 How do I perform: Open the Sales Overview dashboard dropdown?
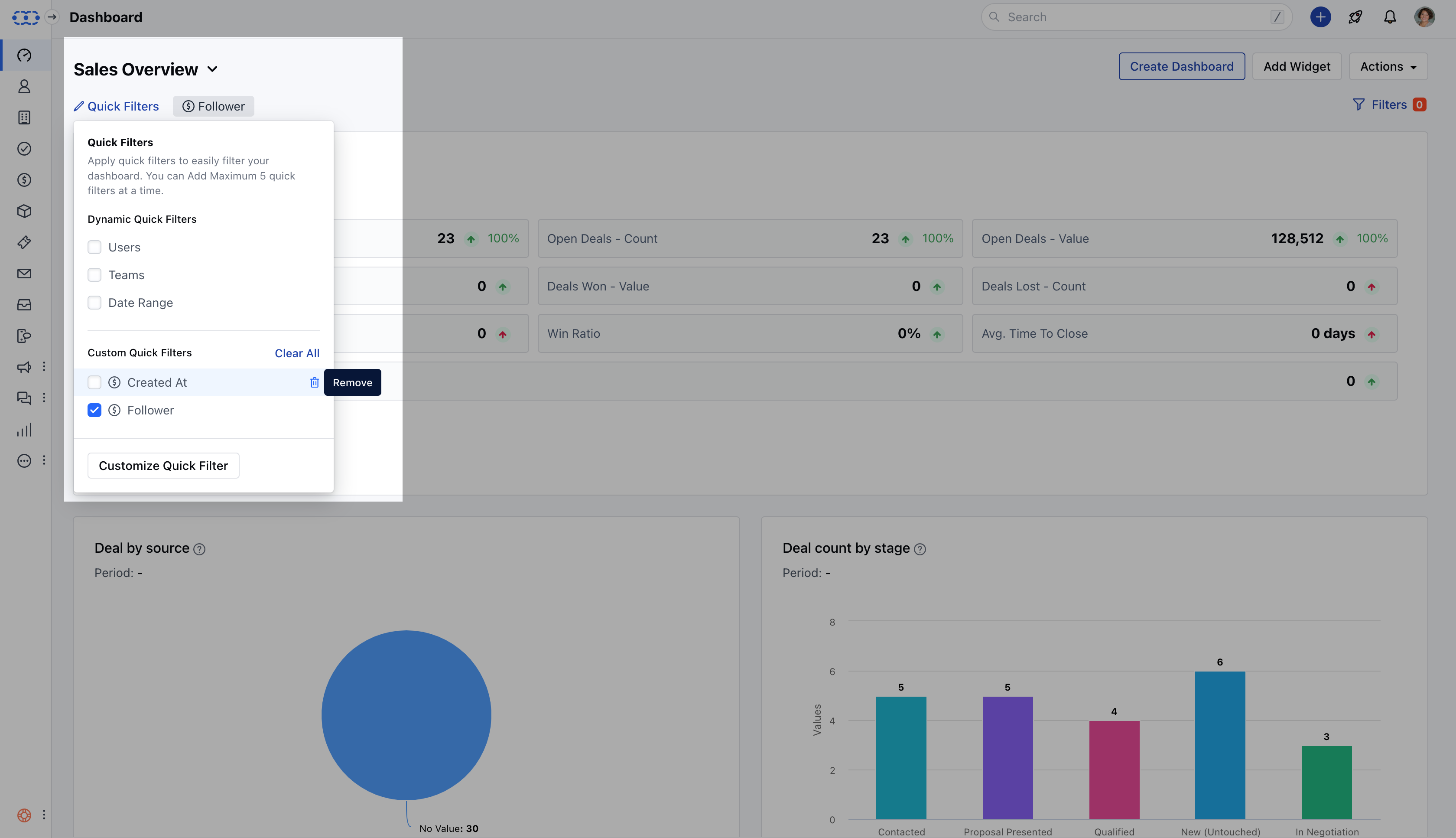[x=212, y=68]
